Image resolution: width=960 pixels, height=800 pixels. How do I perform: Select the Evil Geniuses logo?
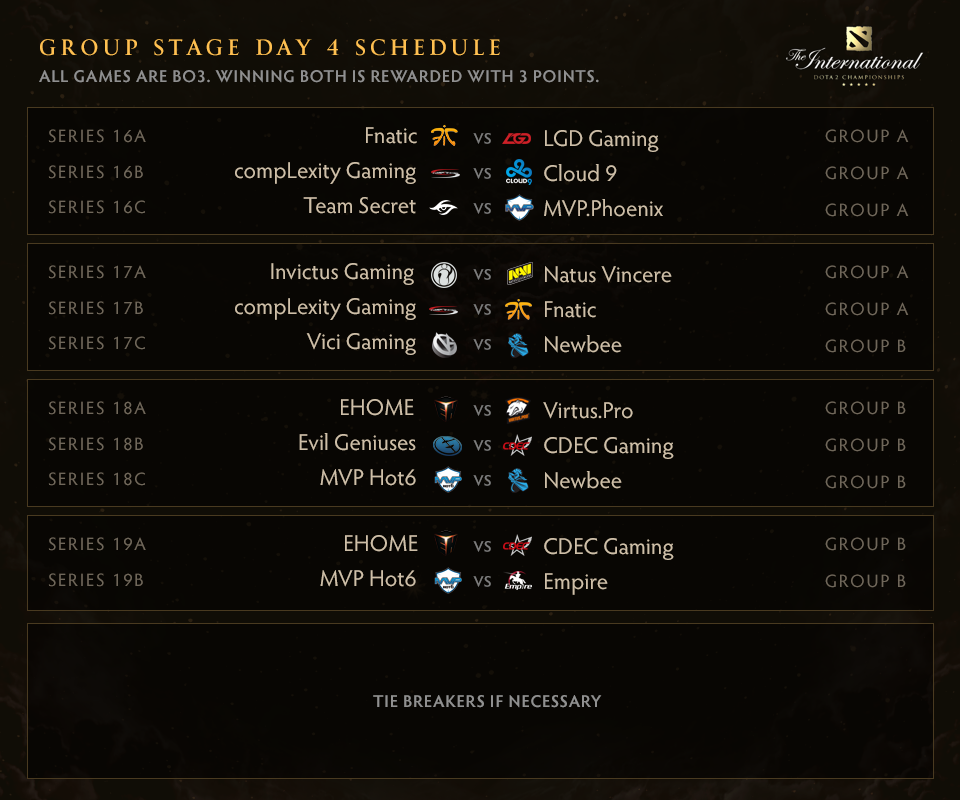pos(445,444)
